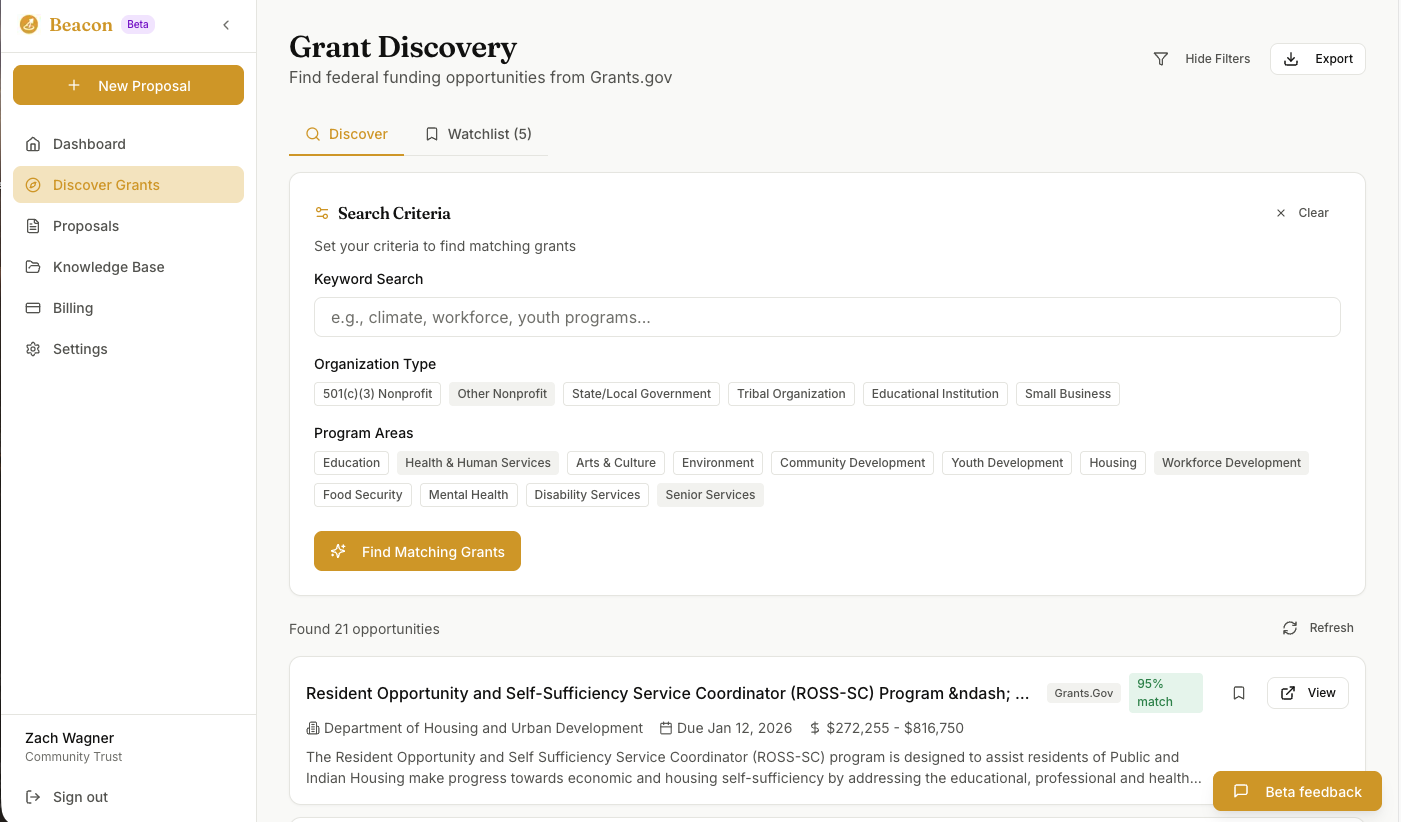Export the grant results

pyautogui.click(x=1317, y=59)
